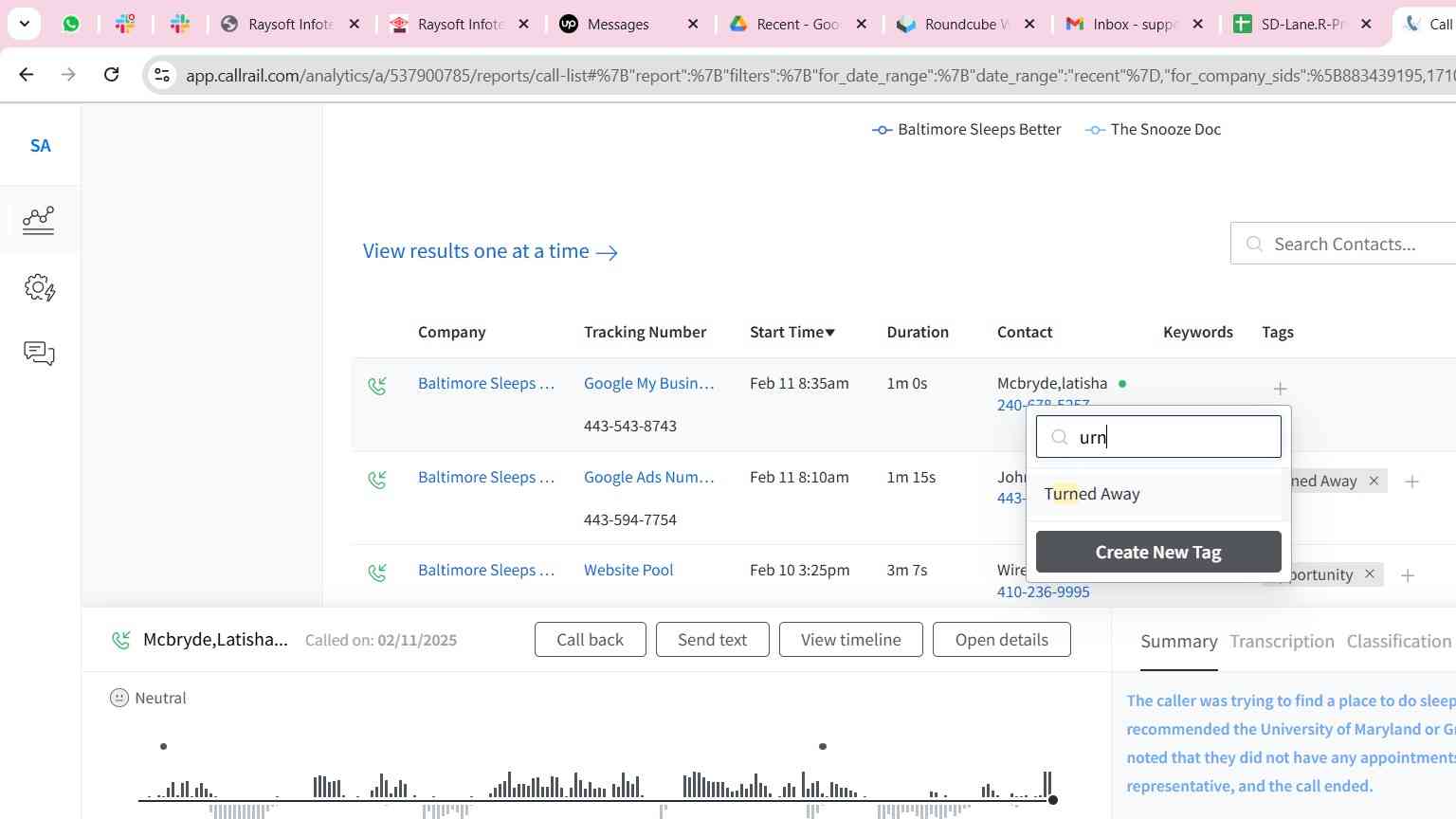This screenshot has width=1456, height=819.
Task: Open the SD-Lane.R spreadsheet tab
Action: click(1302, 24)
